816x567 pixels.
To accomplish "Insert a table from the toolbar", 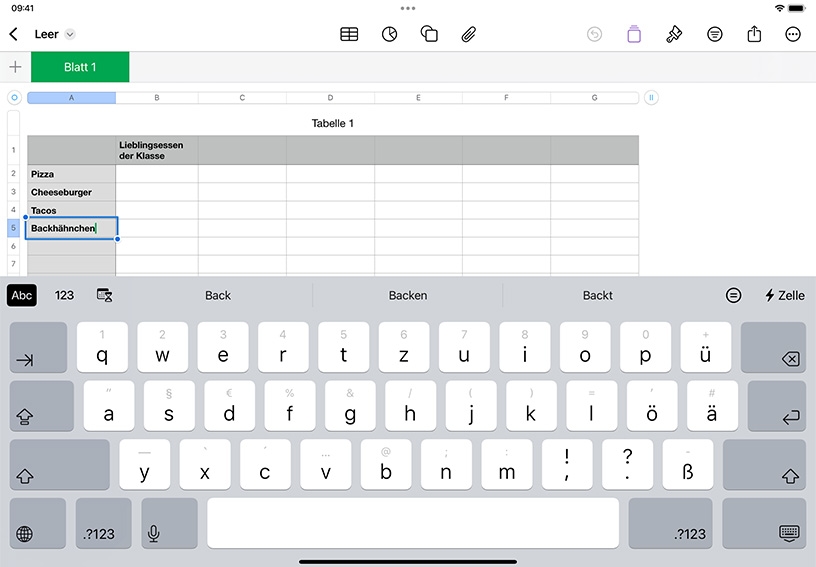I will (349, 34).
